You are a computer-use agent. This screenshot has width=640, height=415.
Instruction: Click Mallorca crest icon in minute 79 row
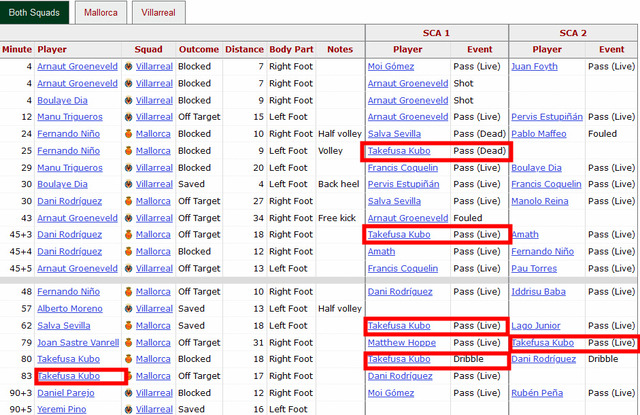click(x=129, y=343)
